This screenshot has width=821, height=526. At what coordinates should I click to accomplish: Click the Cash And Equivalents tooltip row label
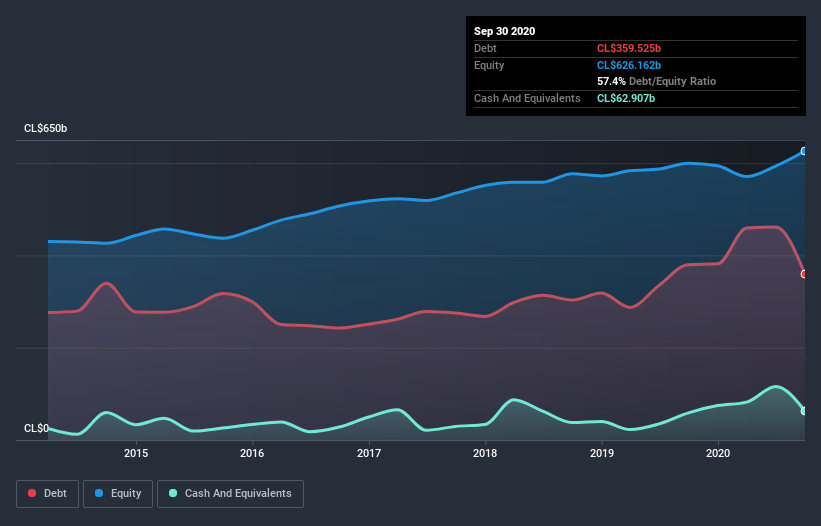click(527, 98)
